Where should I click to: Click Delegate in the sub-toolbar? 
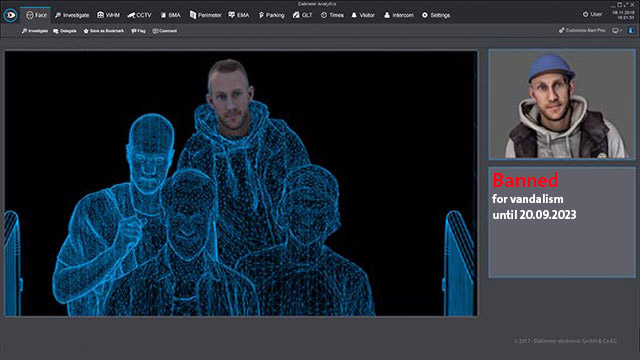[65, 31]
